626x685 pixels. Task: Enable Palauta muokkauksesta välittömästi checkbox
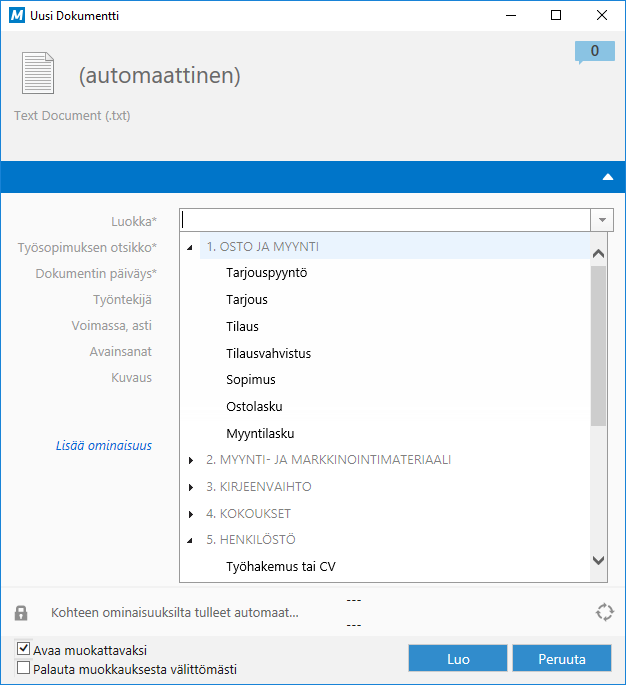pos(24,668)
